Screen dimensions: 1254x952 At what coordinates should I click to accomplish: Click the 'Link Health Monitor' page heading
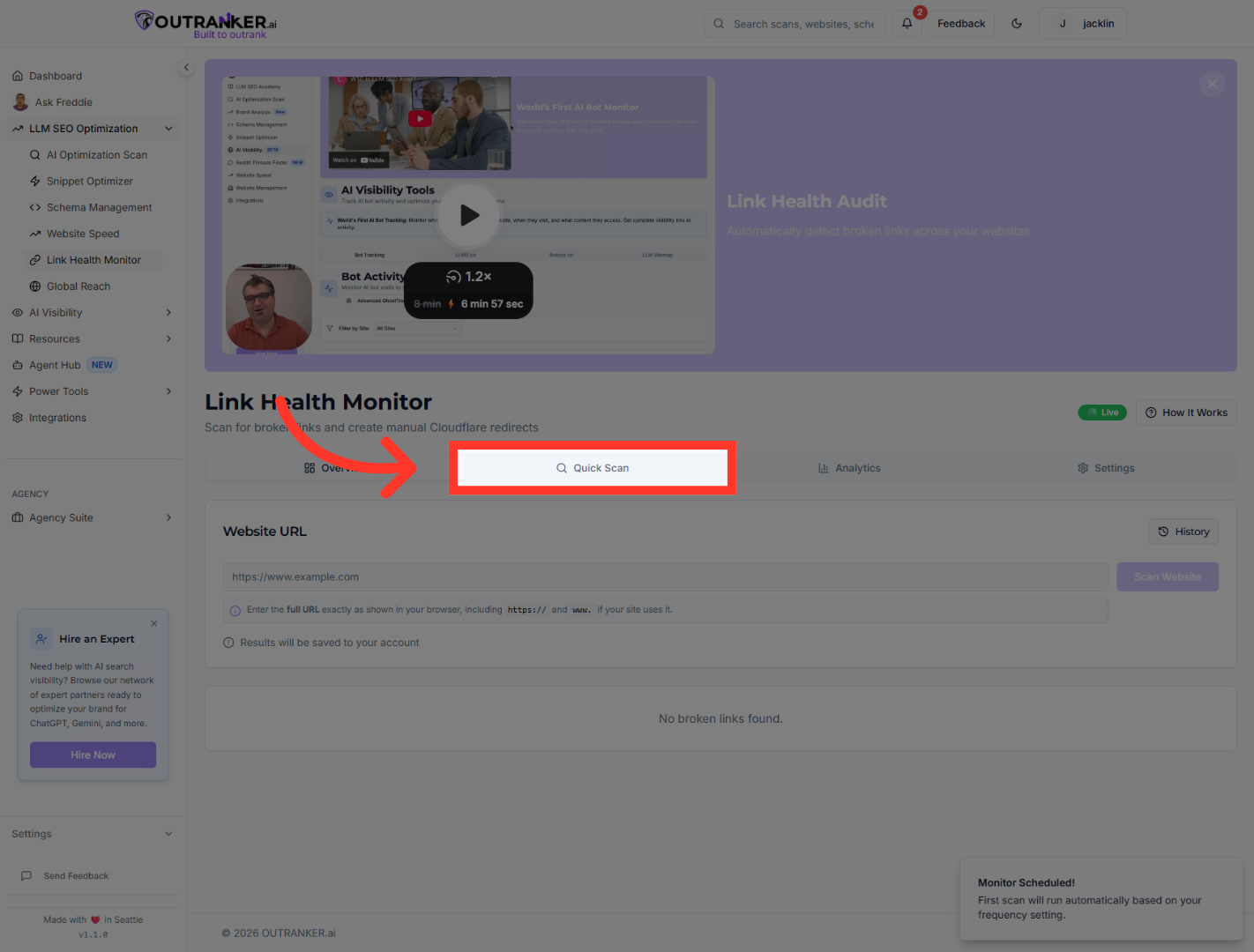tap(318, 402)
